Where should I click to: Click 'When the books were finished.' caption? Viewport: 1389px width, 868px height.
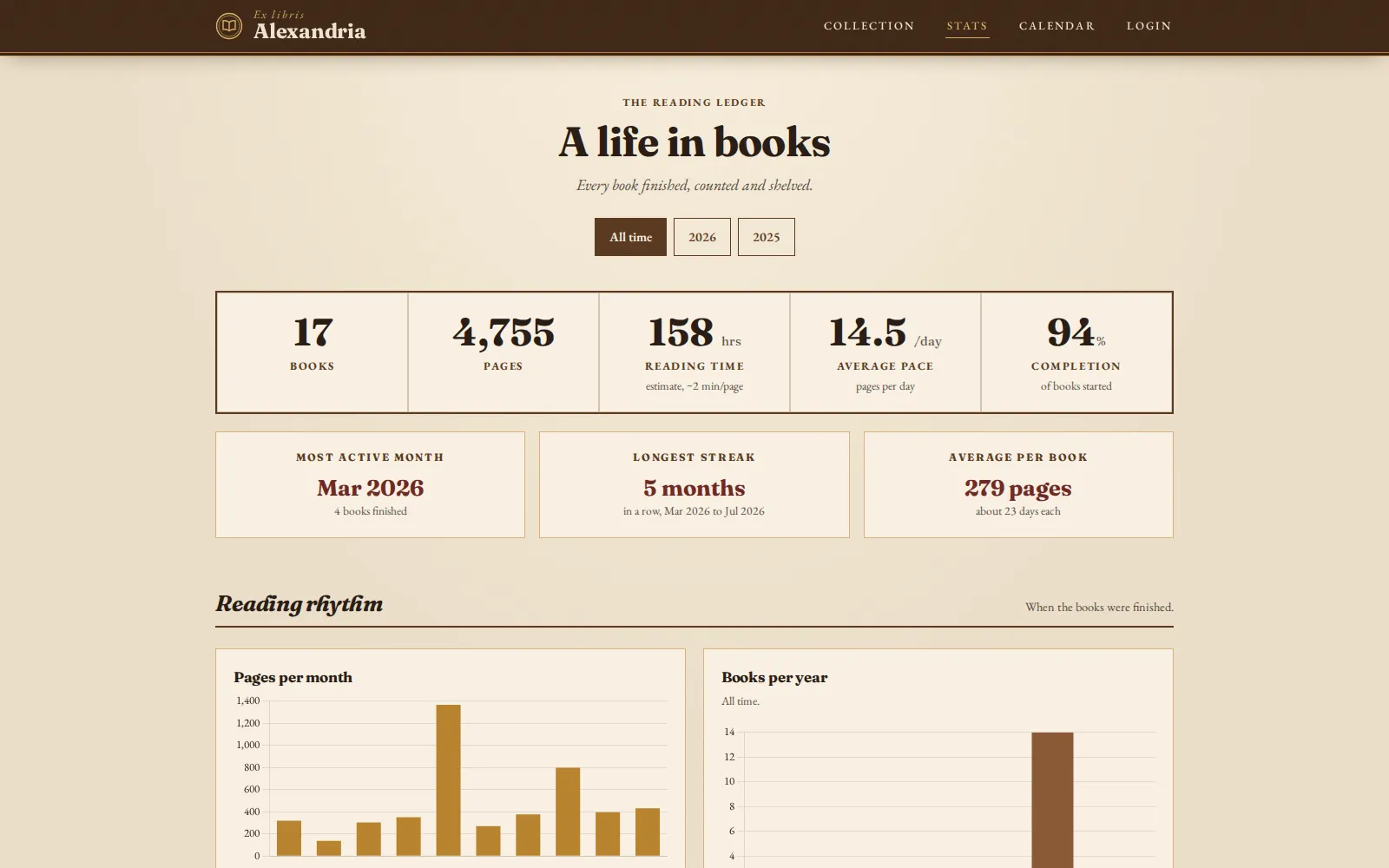(1099, 608)
